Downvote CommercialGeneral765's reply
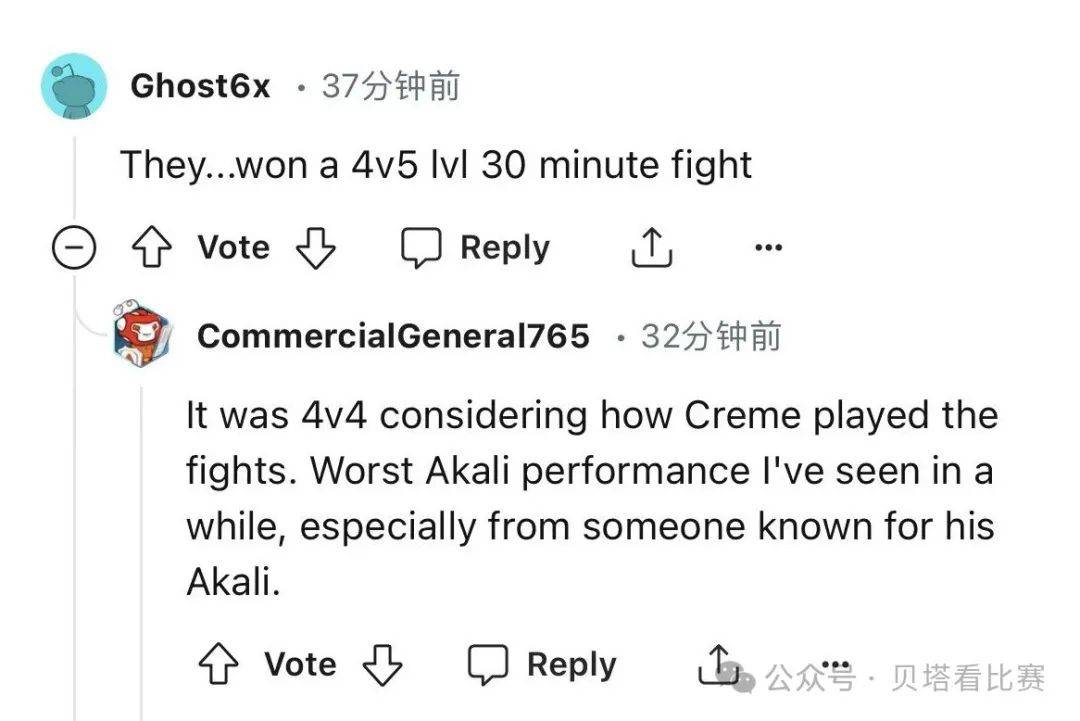 [381, 665]
